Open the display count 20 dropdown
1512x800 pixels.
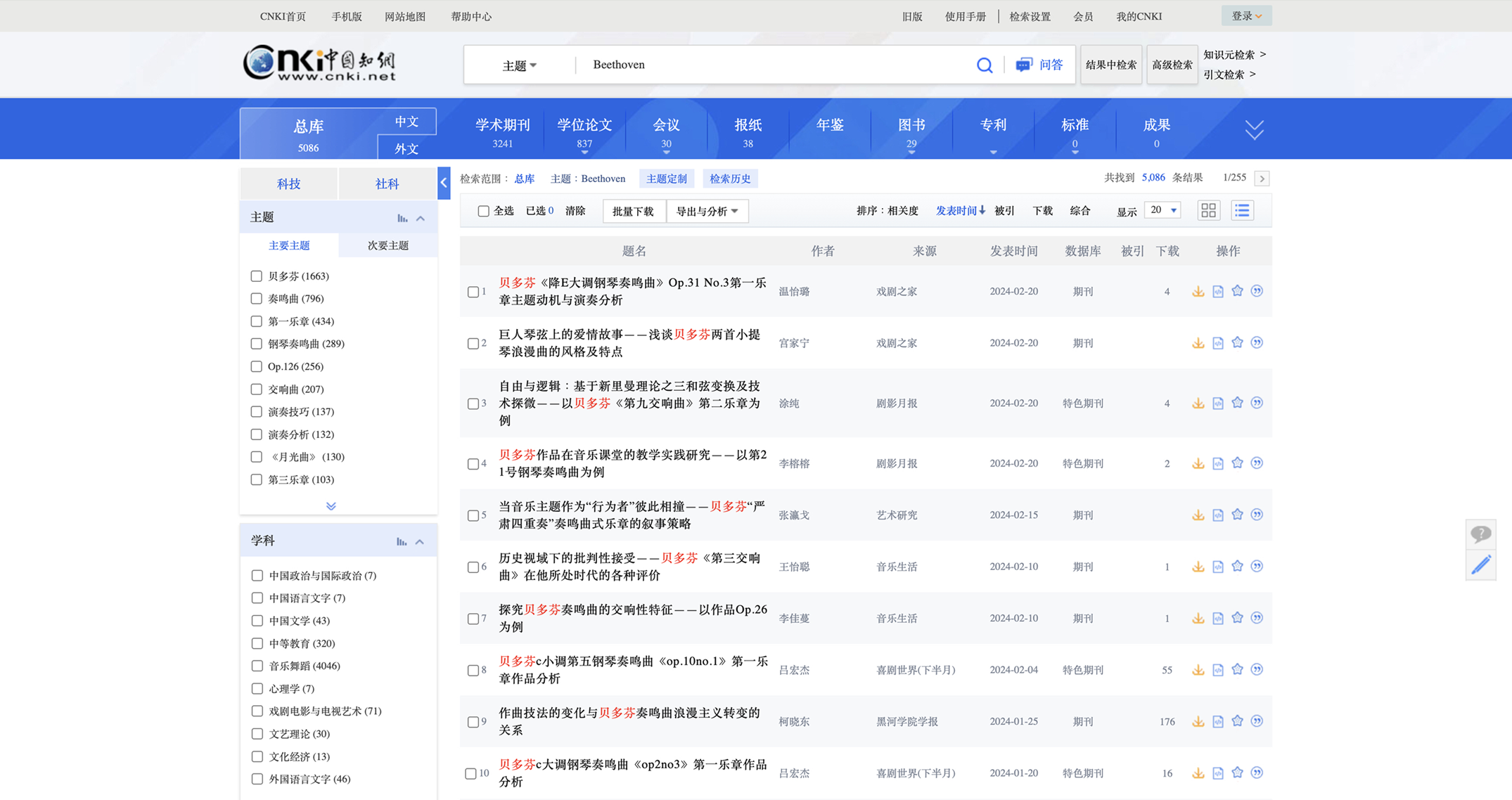(x=1162, y=210)
